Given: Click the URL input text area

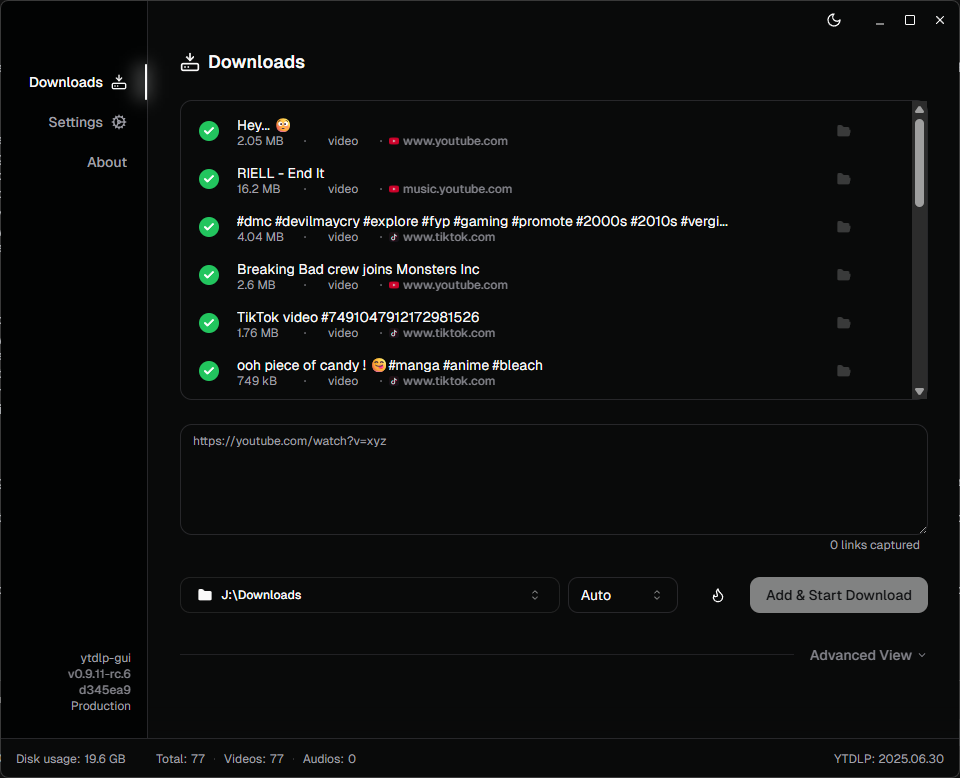Looking at the screenshot, I should click(553, 479).
